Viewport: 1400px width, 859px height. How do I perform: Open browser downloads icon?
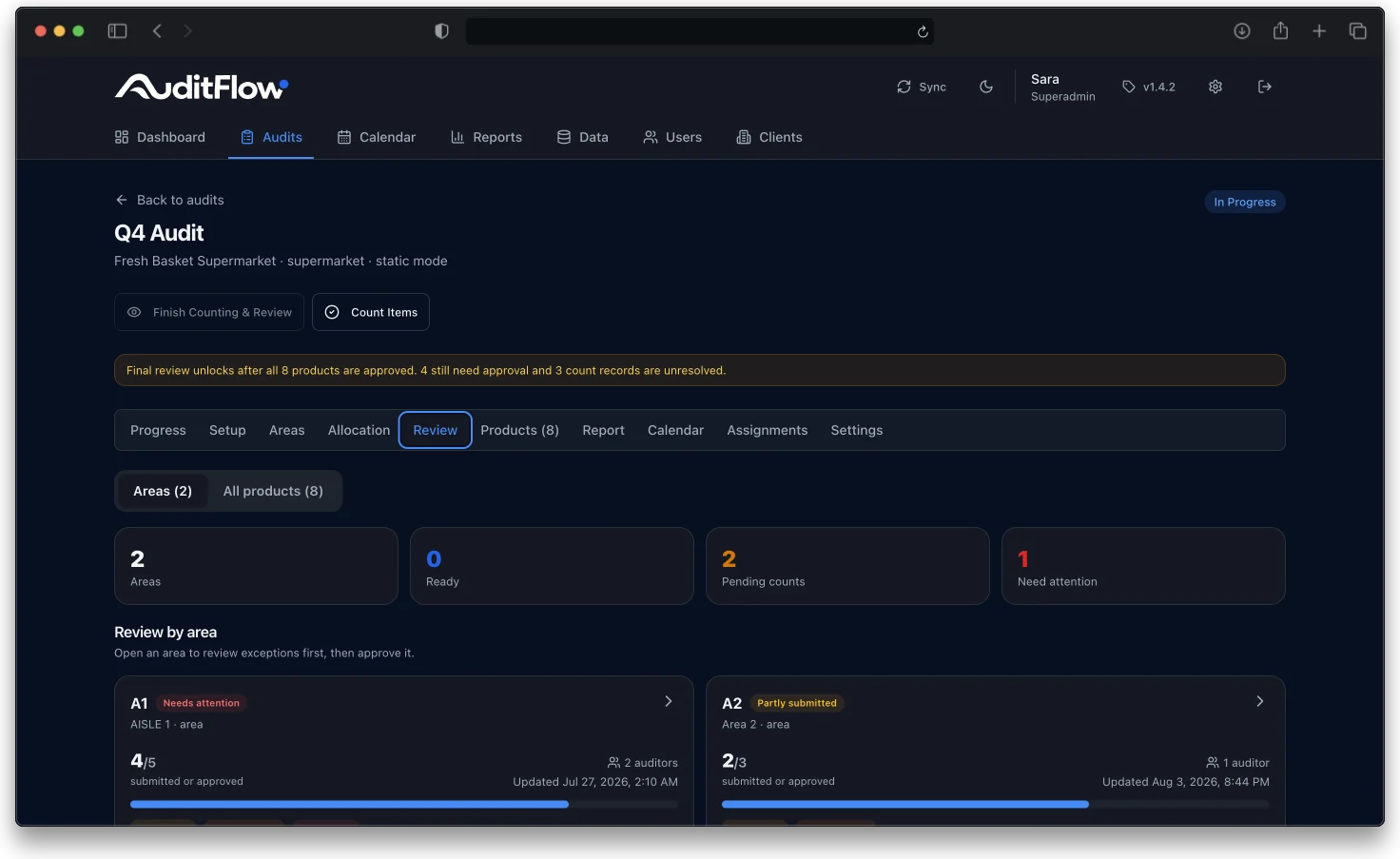tap(1242, 31)
